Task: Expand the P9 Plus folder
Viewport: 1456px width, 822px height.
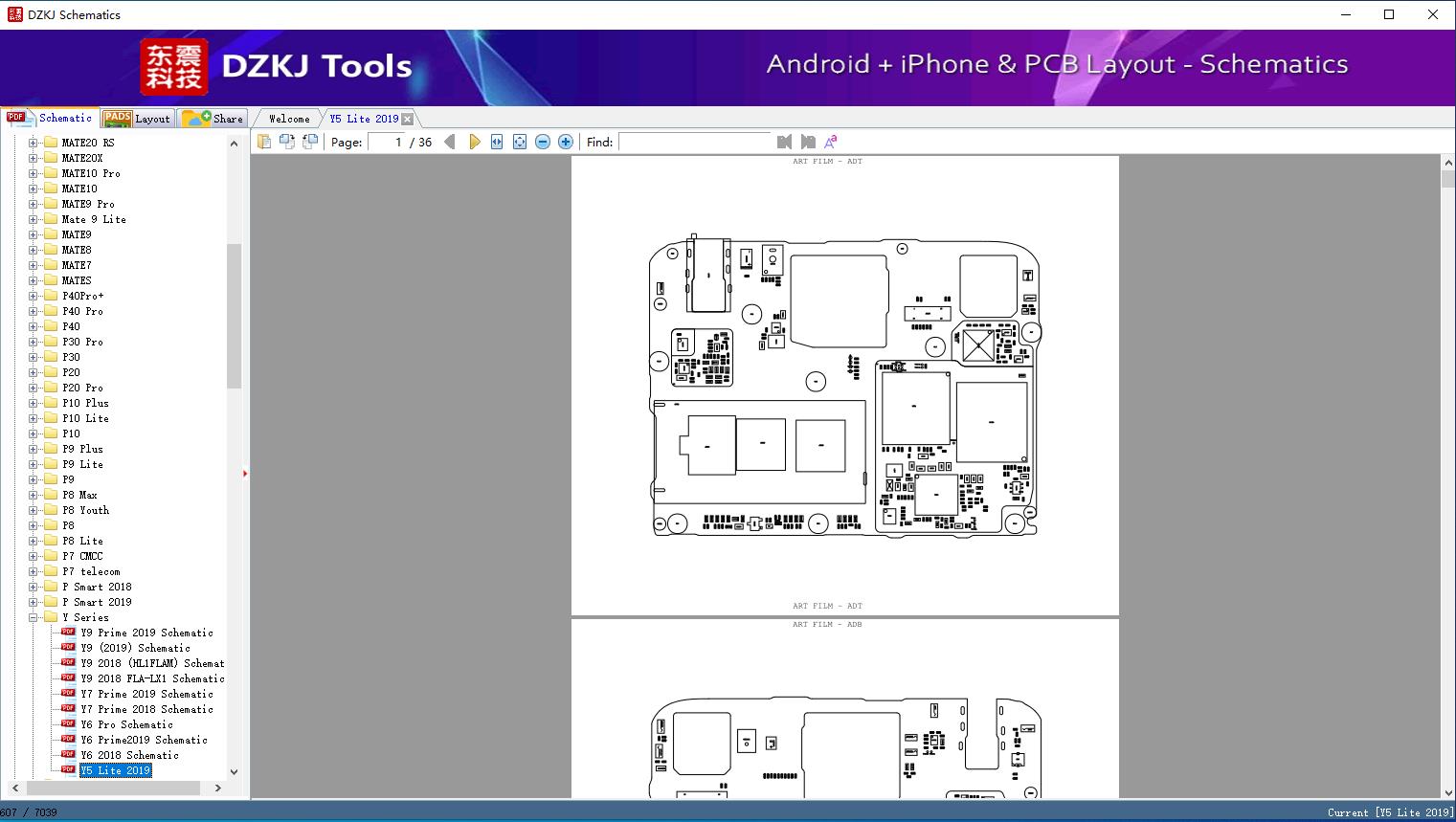Action: 34,449
